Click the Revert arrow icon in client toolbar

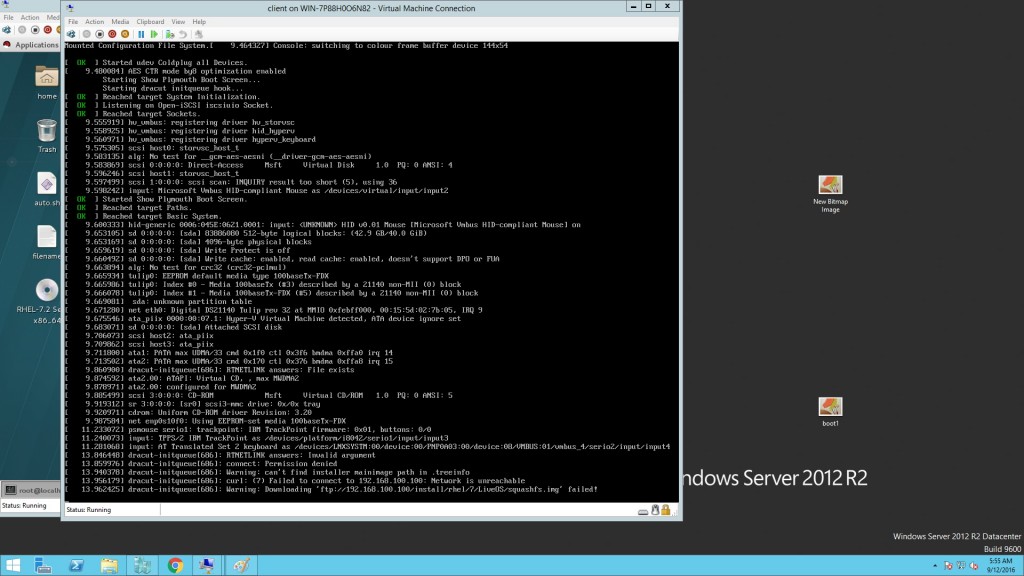click(x=183, y=34)
